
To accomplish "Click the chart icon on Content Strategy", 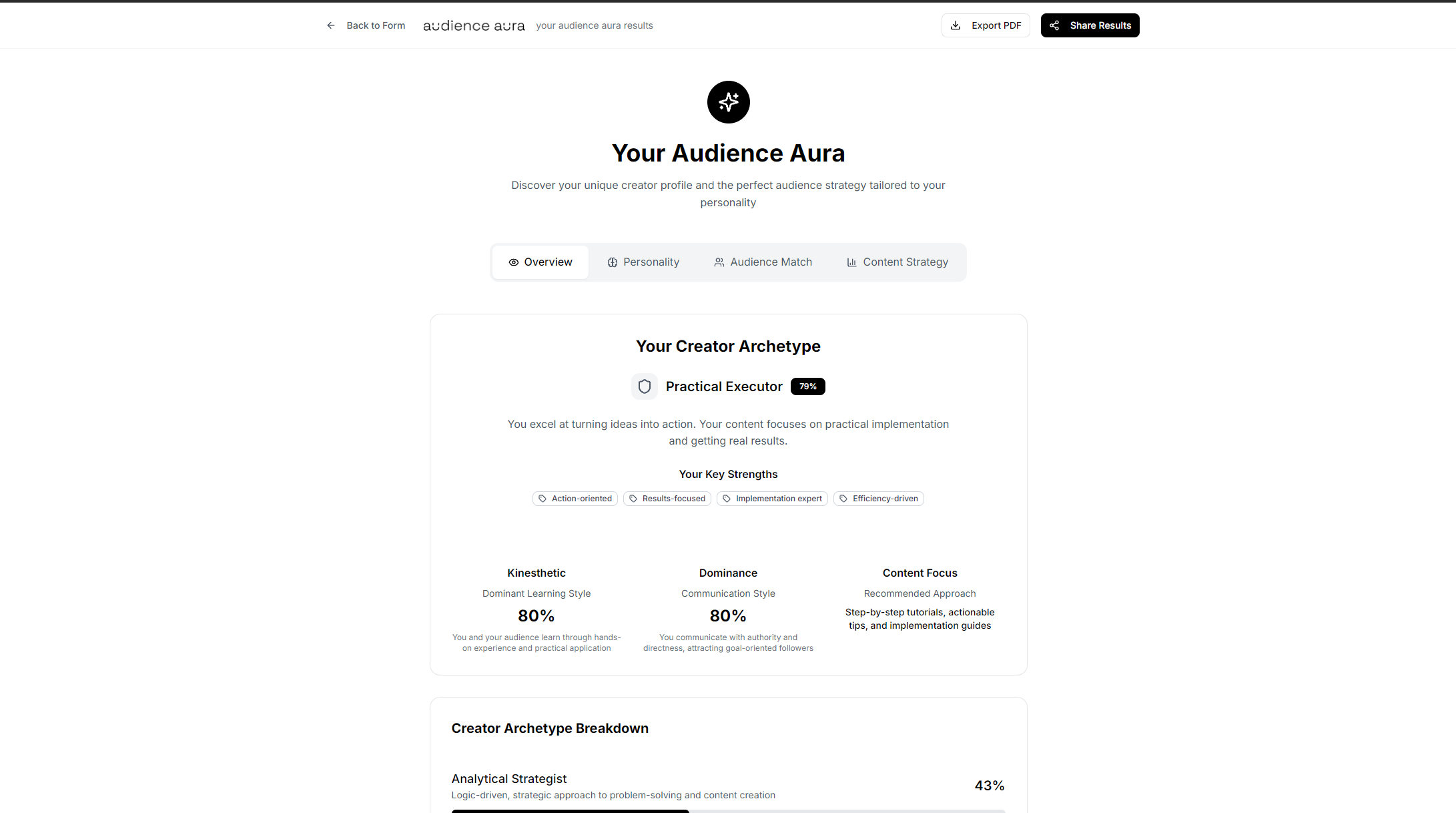I will (851, 262).
